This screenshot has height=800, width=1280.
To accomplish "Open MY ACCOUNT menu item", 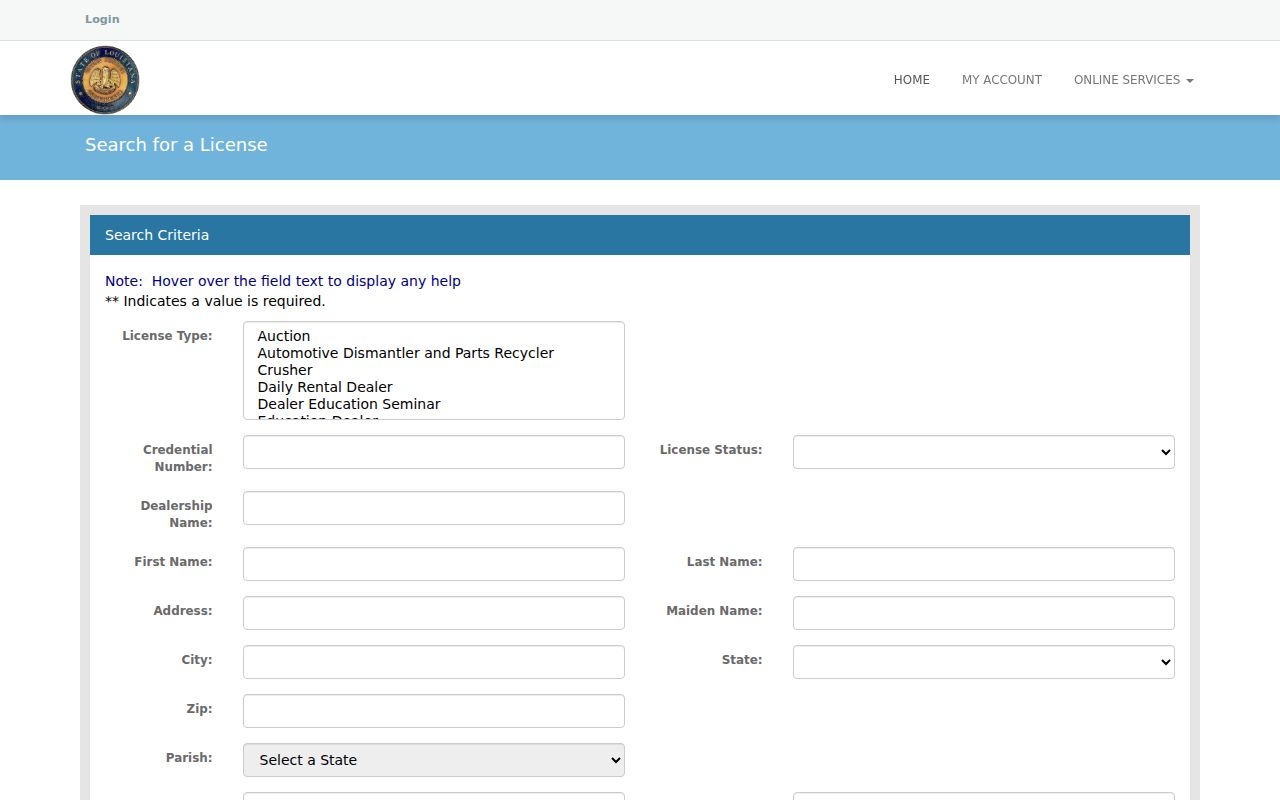I will [x=1002, y=80].
